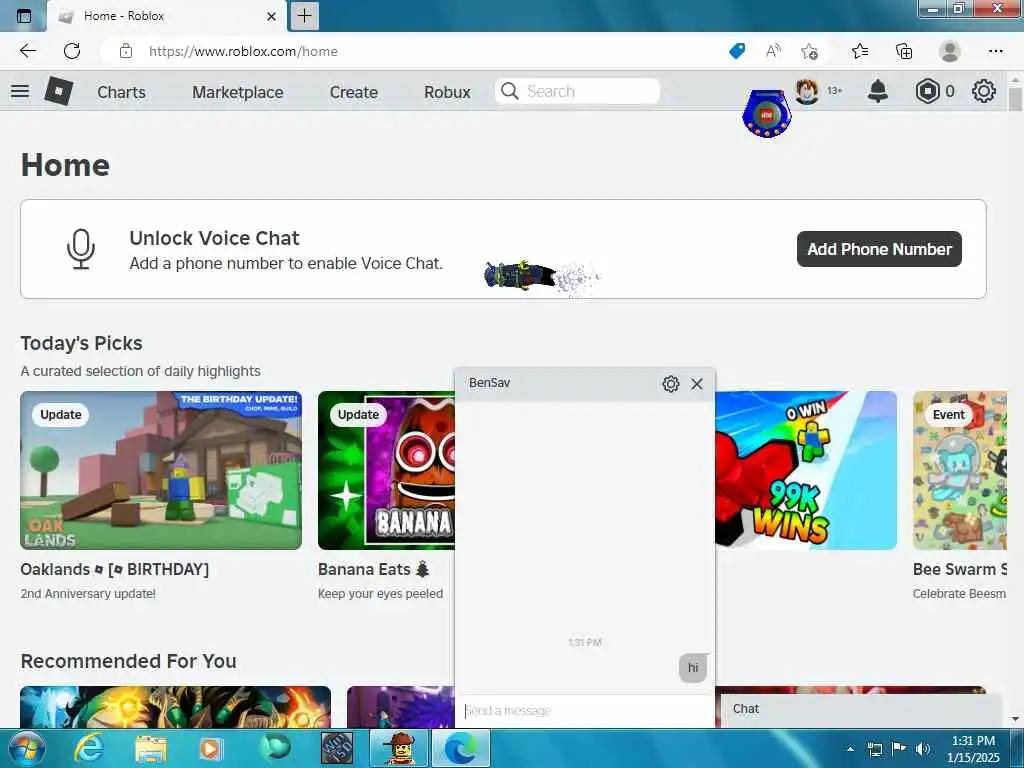Open the Robux balance icon

pos(927,91)
